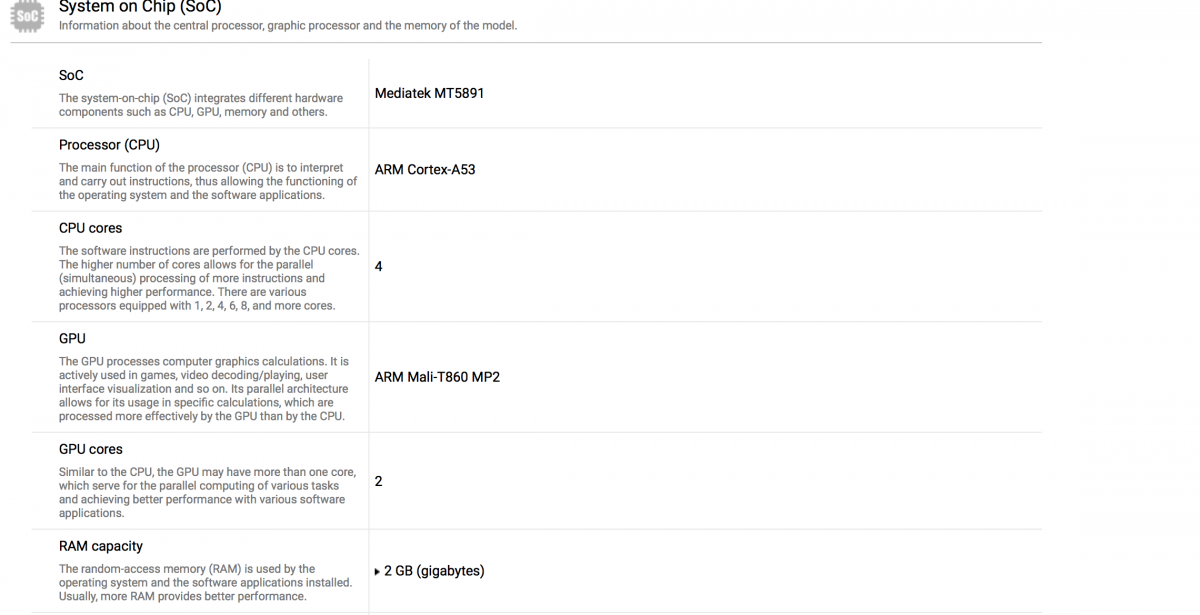Click the RAM capacity row label
The width and height of the screenshot is (1200, 615).
coord(100,546)
